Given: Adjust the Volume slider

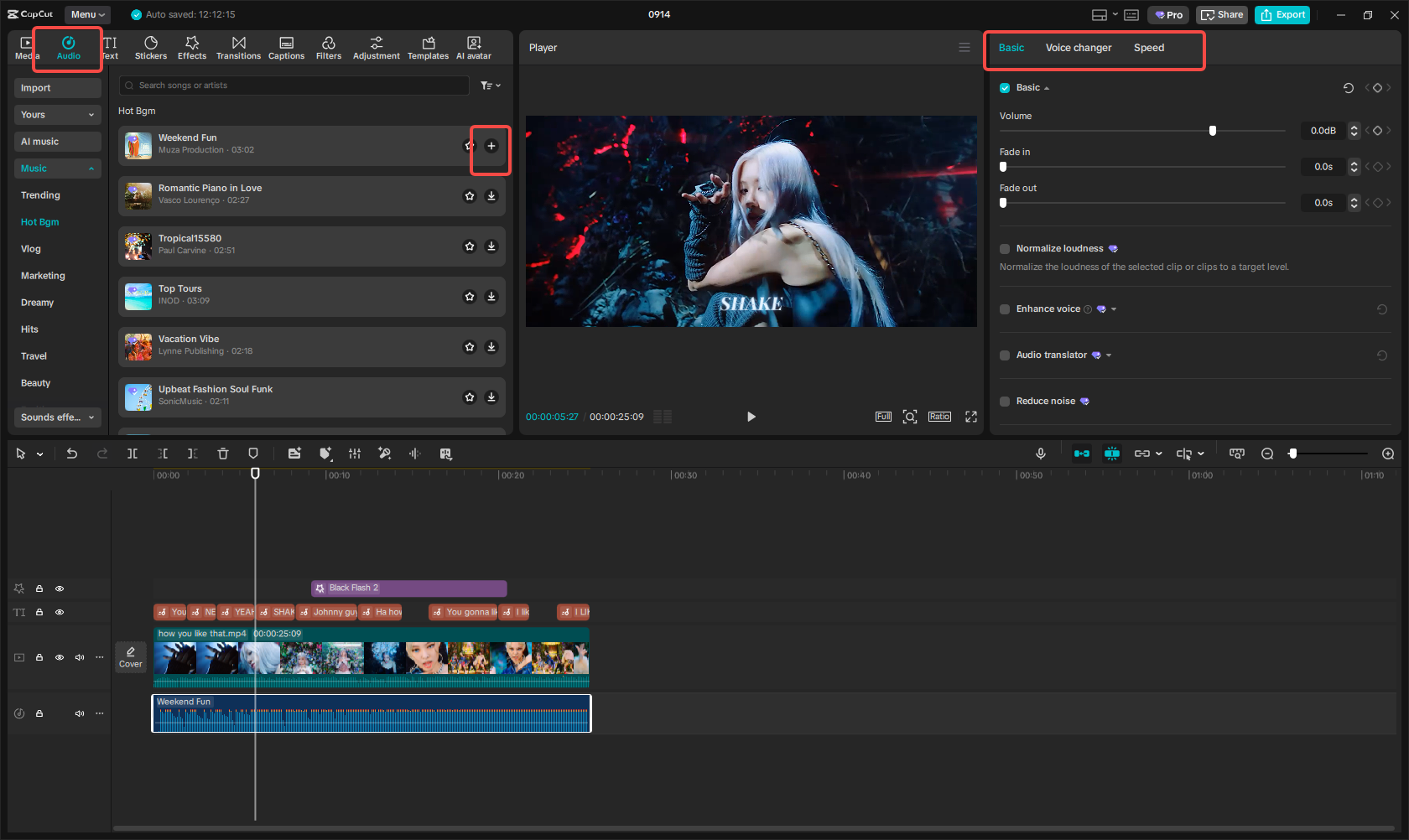Looking at the screenshot, I should pyautogui.click(x=1212, y=131).
